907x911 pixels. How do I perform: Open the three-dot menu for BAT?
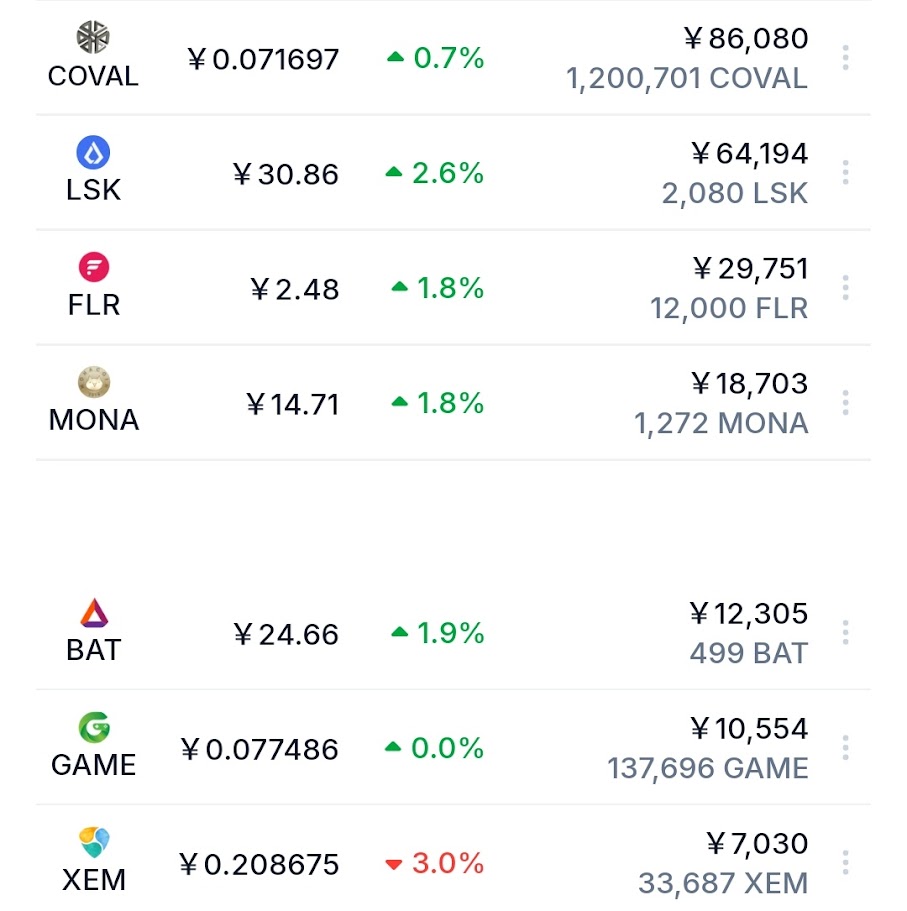[x=846, y=633]
